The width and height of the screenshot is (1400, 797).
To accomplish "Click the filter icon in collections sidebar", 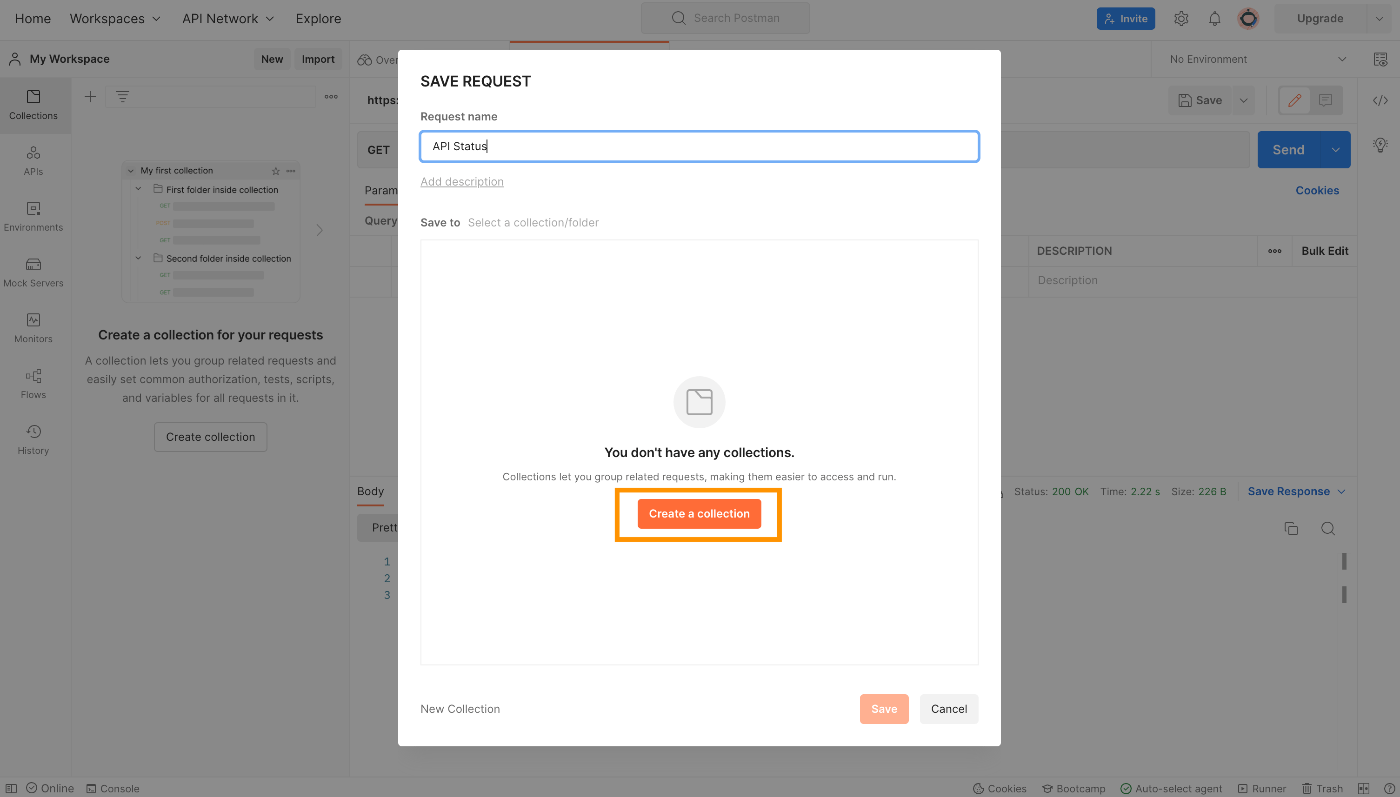I will click(122, 97).
